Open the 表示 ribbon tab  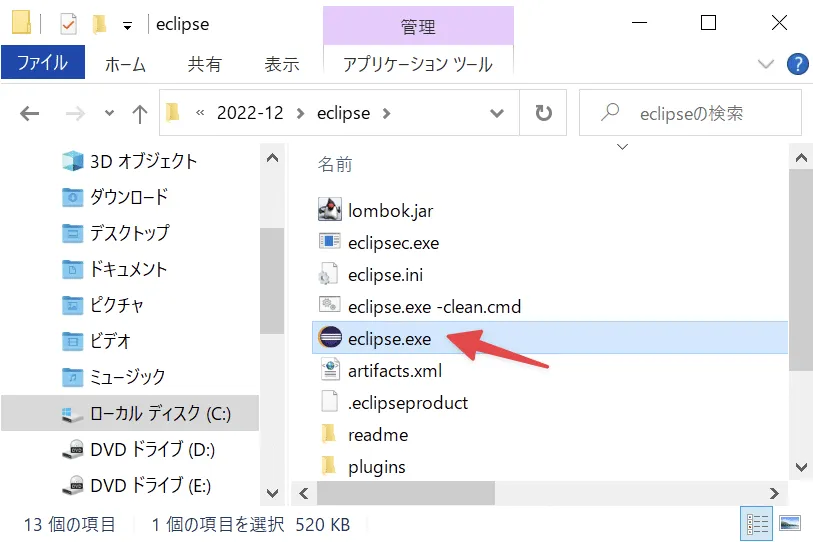[x=282, y=64]
